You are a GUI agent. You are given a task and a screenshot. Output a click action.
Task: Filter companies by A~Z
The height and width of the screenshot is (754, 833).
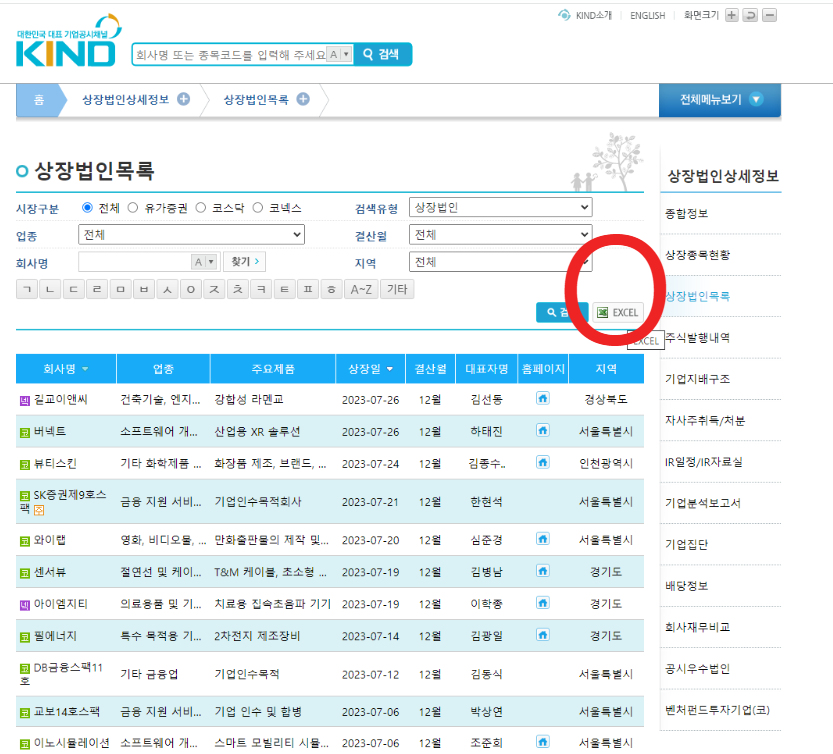click(x=361, y=289)
